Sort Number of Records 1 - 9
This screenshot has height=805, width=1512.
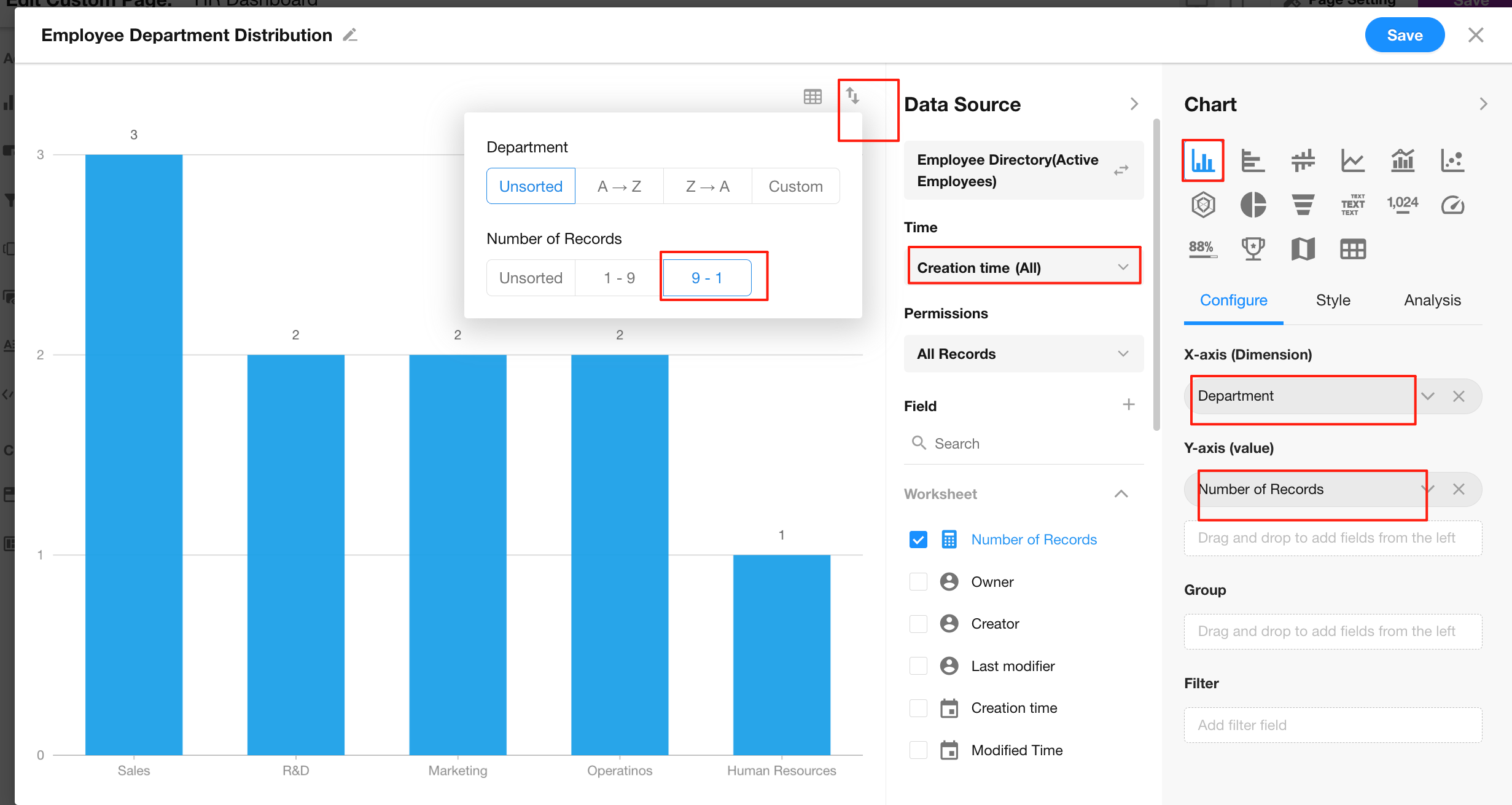tap(619, 278)
